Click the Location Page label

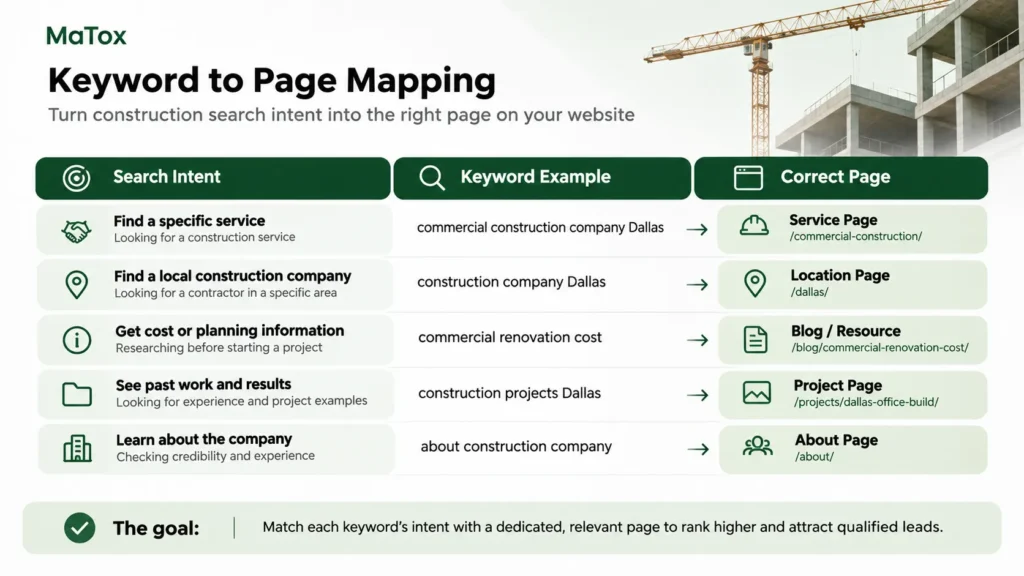pyautogui.click(x=840, y=276)
